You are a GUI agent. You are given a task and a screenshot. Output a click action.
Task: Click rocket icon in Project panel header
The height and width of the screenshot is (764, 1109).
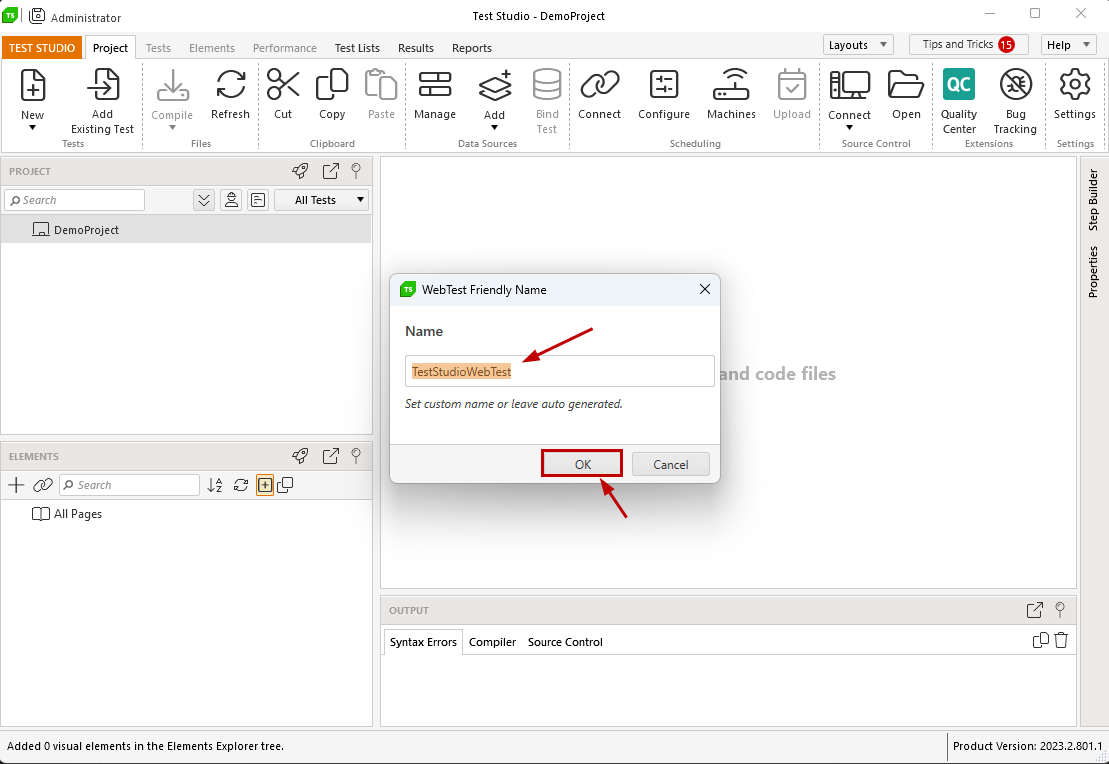tap(301, 171)
